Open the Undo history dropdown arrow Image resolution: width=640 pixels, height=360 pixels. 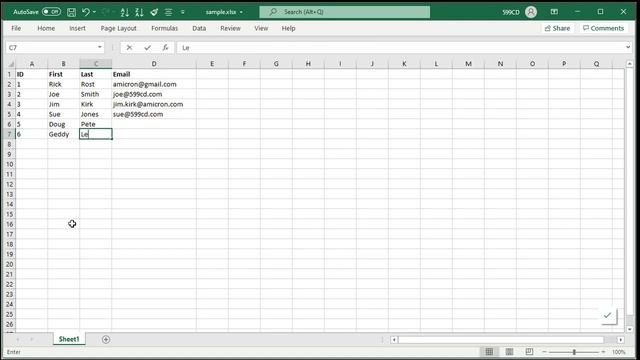(94, 12)
